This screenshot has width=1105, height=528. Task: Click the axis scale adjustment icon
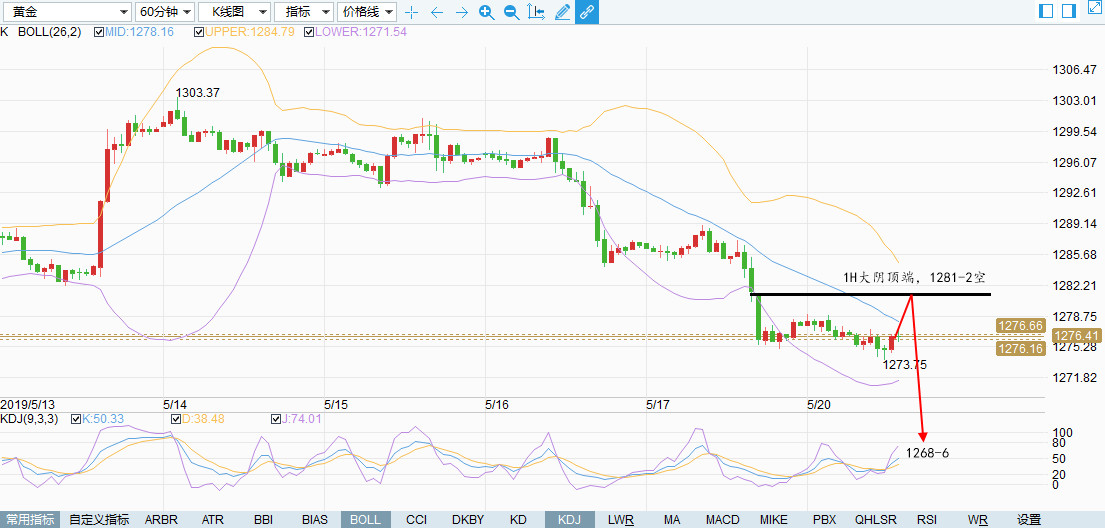pyautogui.click(x=536, y=12)
